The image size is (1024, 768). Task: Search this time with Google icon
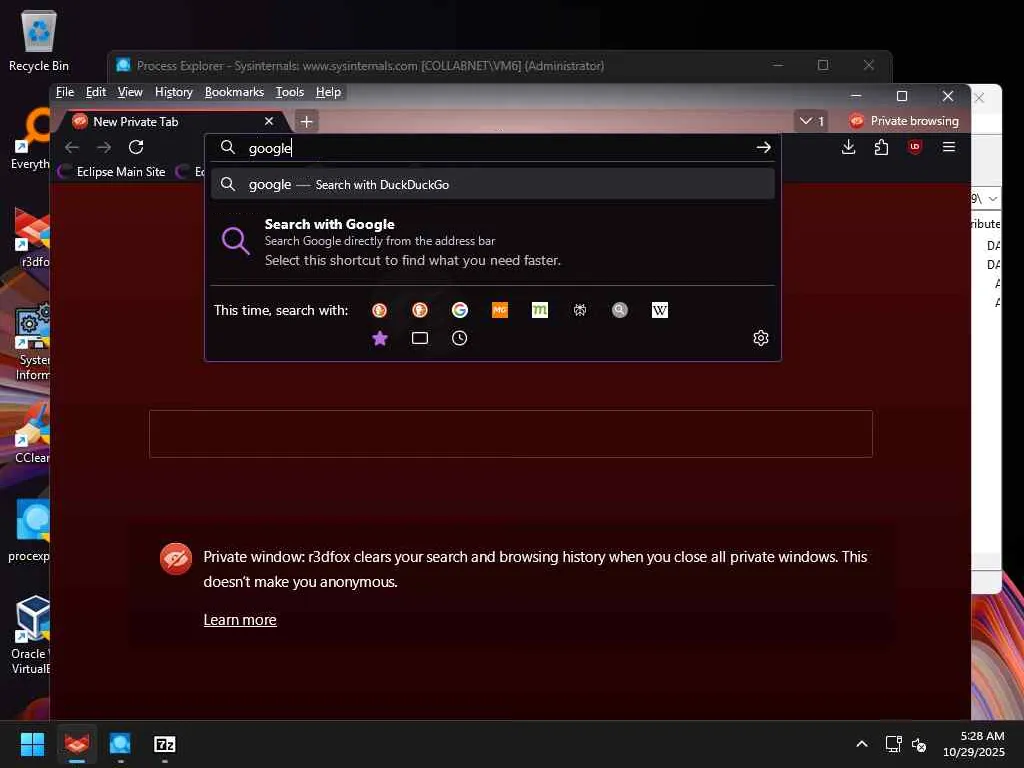(460, 310)
